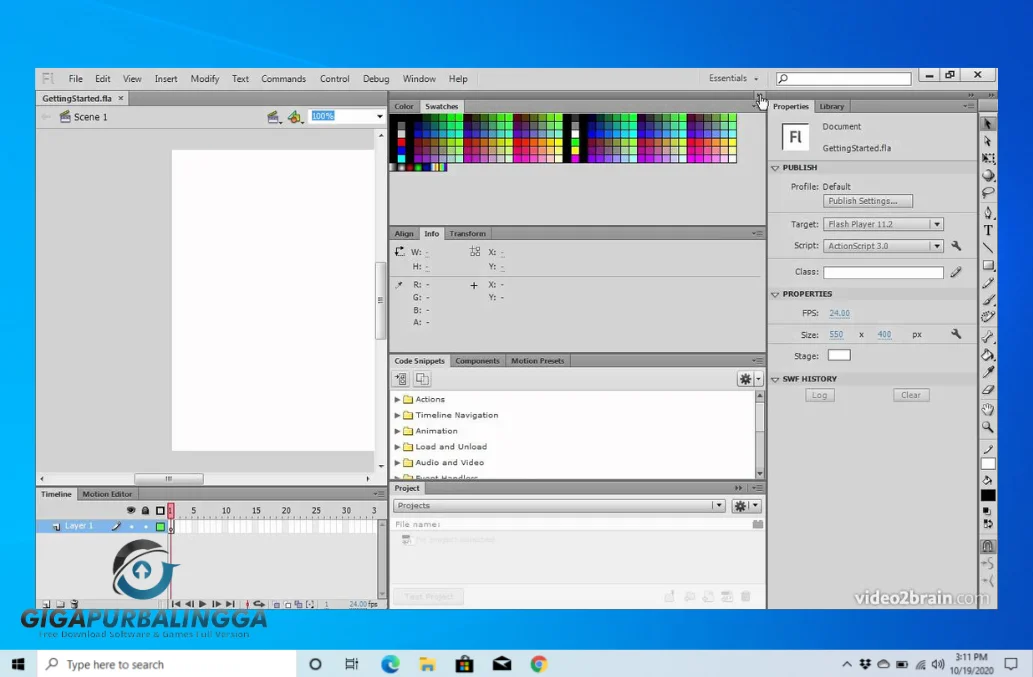Expand the Load and Unload folder
This screenshot has height=677, width=1033.
(x=397, y=447)
